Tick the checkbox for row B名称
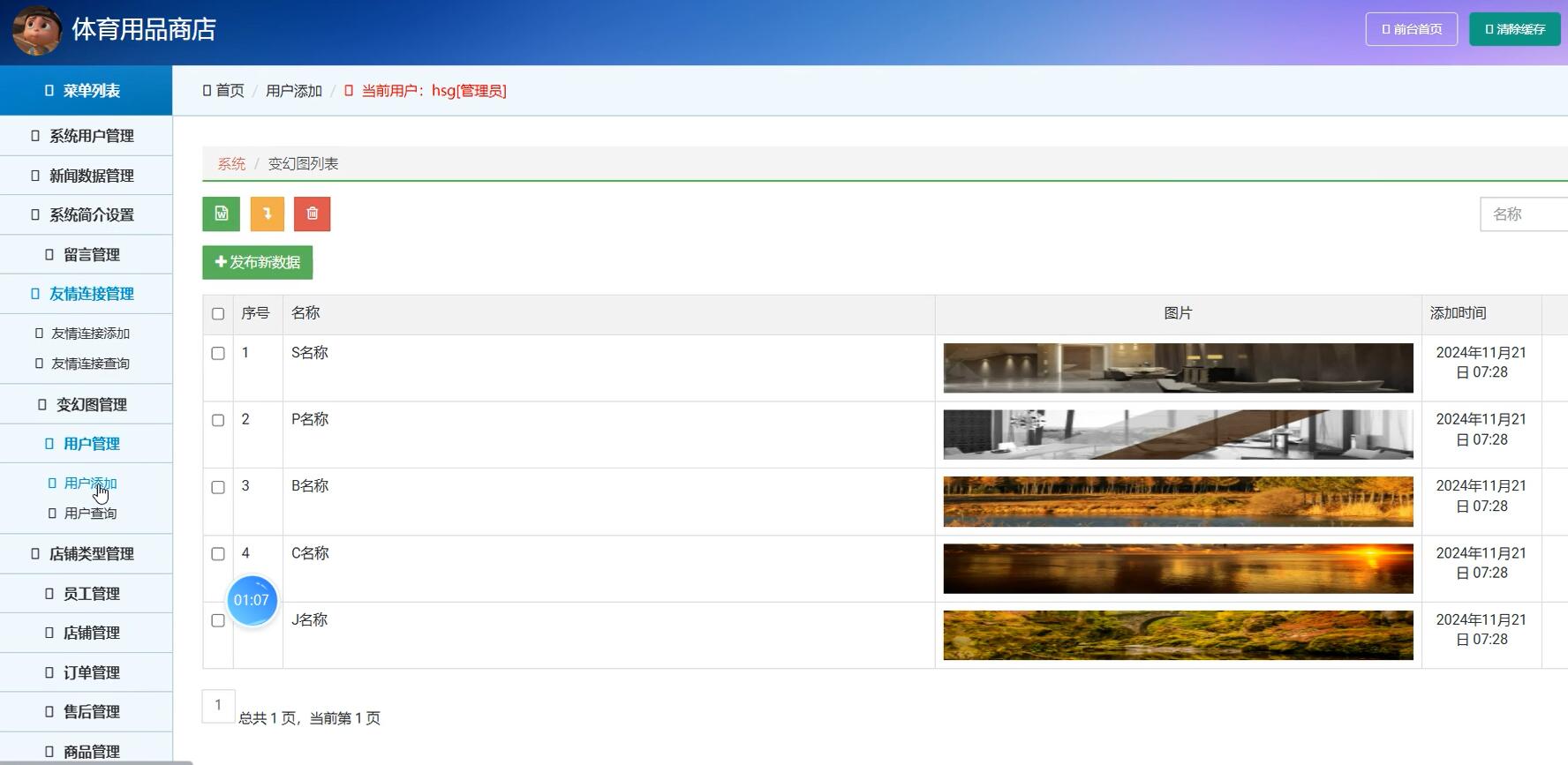1568x765 pixels. pyautogui.click(x=218, y=487)
